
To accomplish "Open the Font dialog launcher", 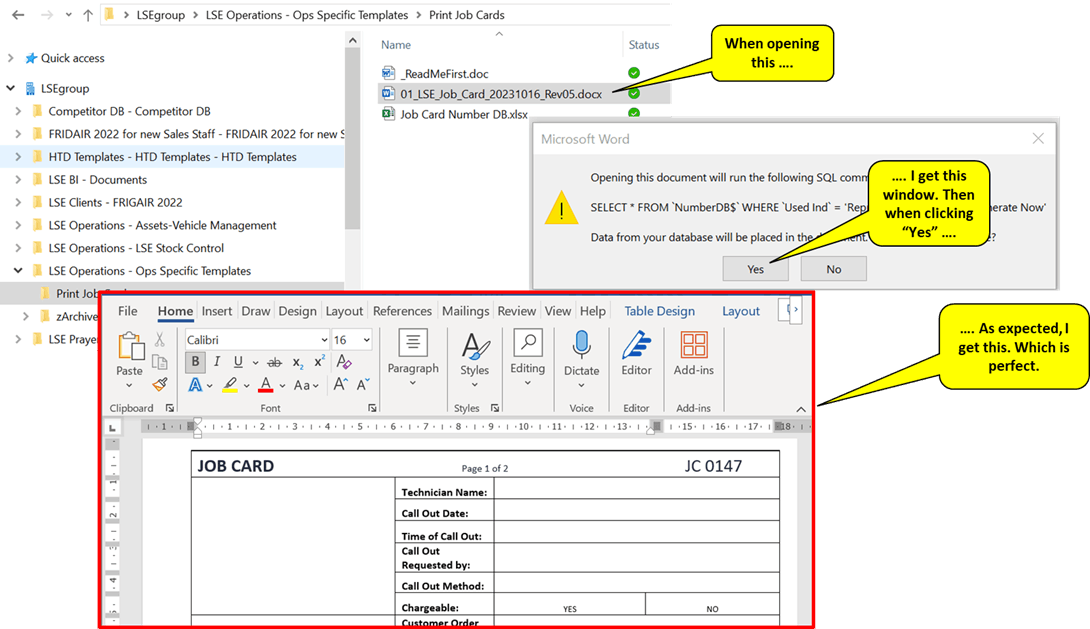I will (373, 408).
